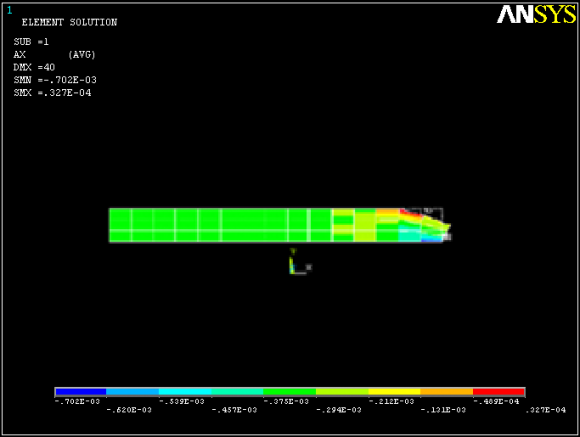Viewport: 580px width, 437px height.
Task: Click the SMN =-.702E-03 minimum value label
Action: (55, 80)
